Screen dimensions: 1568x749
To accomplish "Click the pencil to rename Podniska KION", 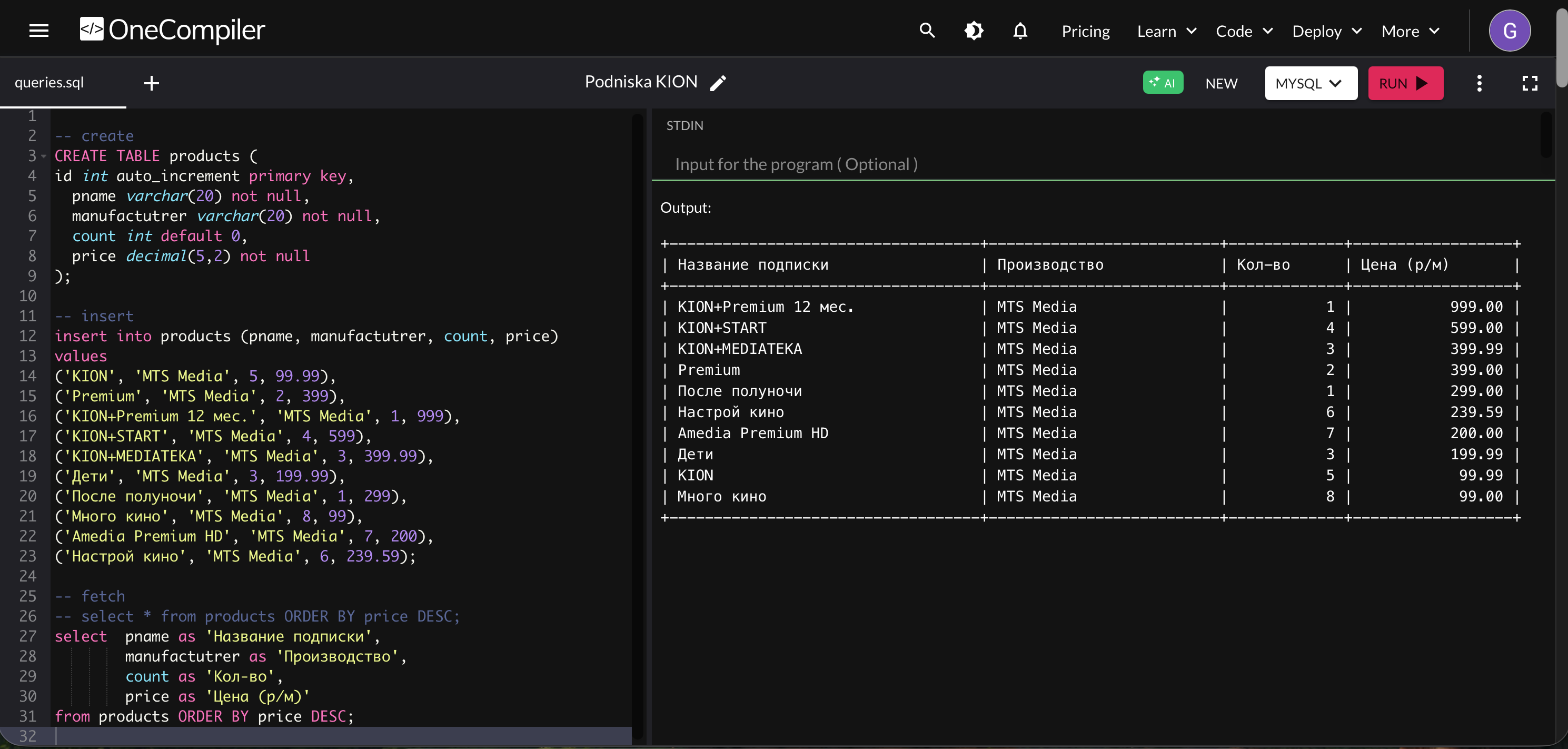I will click(x=718, y=83).
